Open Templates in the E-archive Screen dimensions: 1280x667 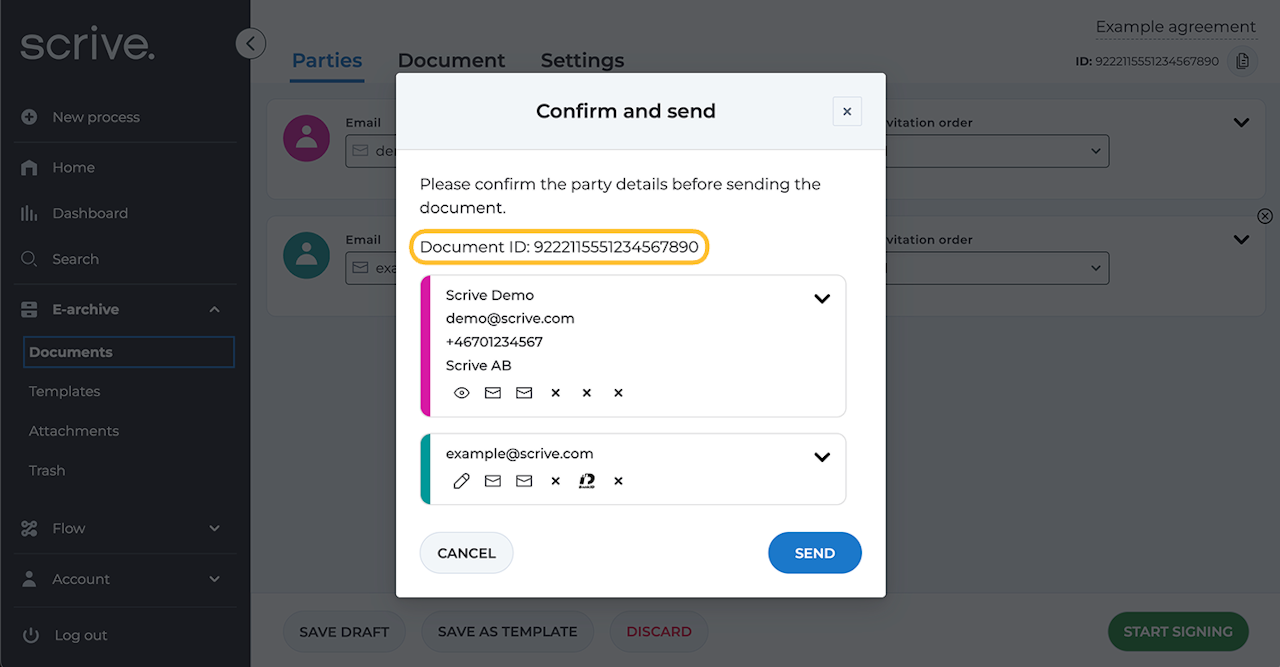[x=65, y=391]
